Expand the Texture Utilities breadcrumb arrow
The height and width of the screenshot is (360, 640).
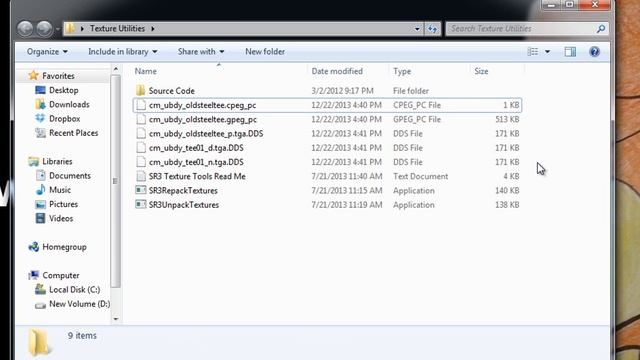153,29
